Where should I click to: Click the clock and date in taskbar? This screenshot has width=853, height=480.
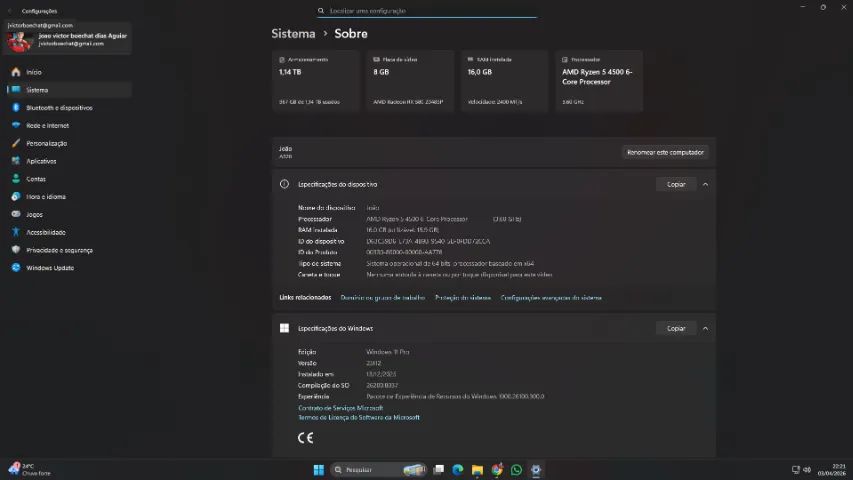pos(832,470)
